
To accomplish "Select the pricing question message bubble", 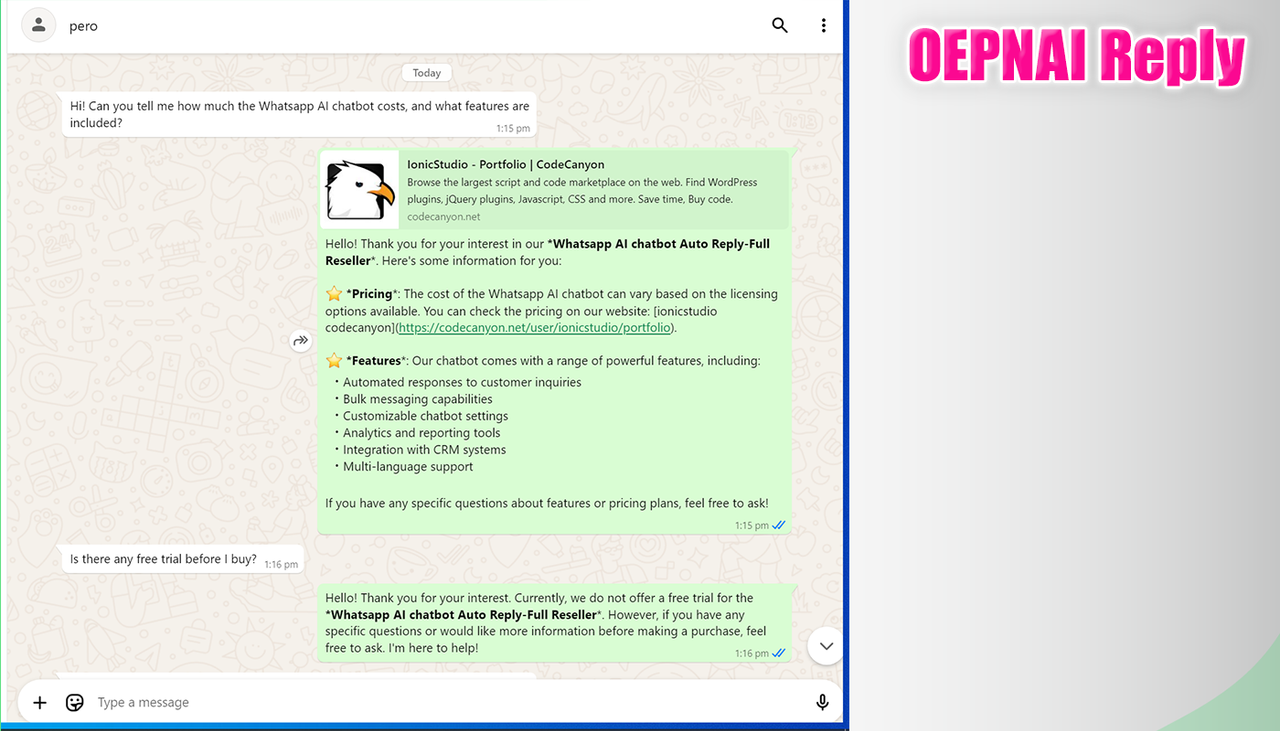I will pos(299,114).
